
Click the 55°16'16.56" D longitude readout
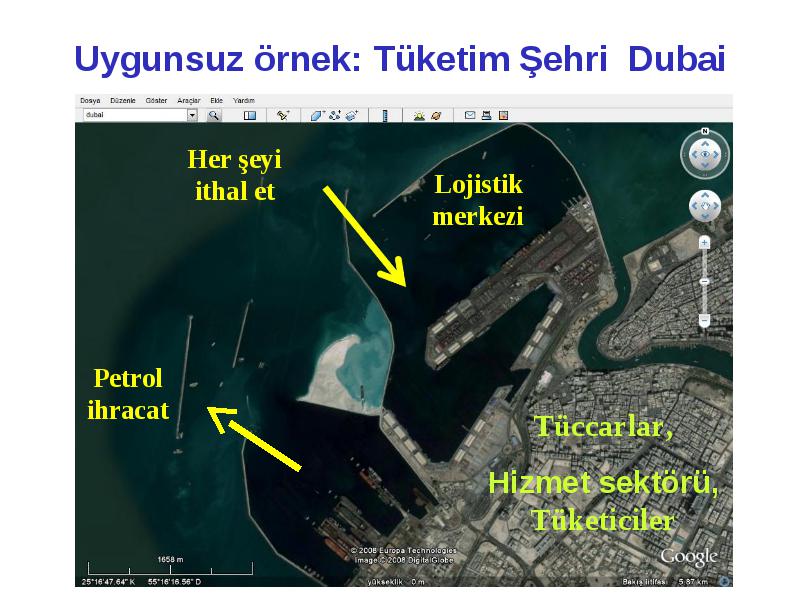coord(175,582)
